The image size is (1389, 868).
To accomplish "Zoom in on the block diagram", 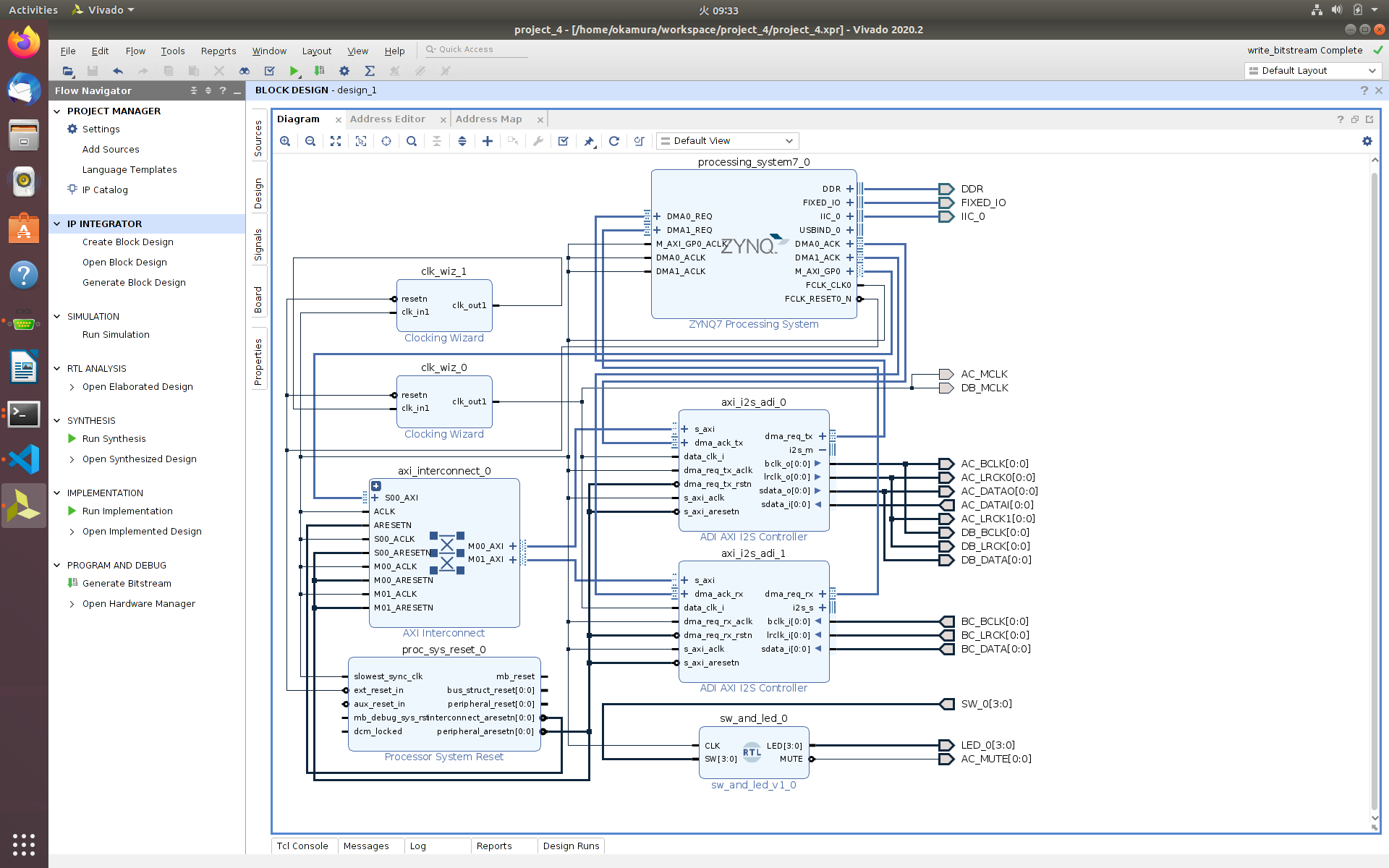I will [285, 141].
